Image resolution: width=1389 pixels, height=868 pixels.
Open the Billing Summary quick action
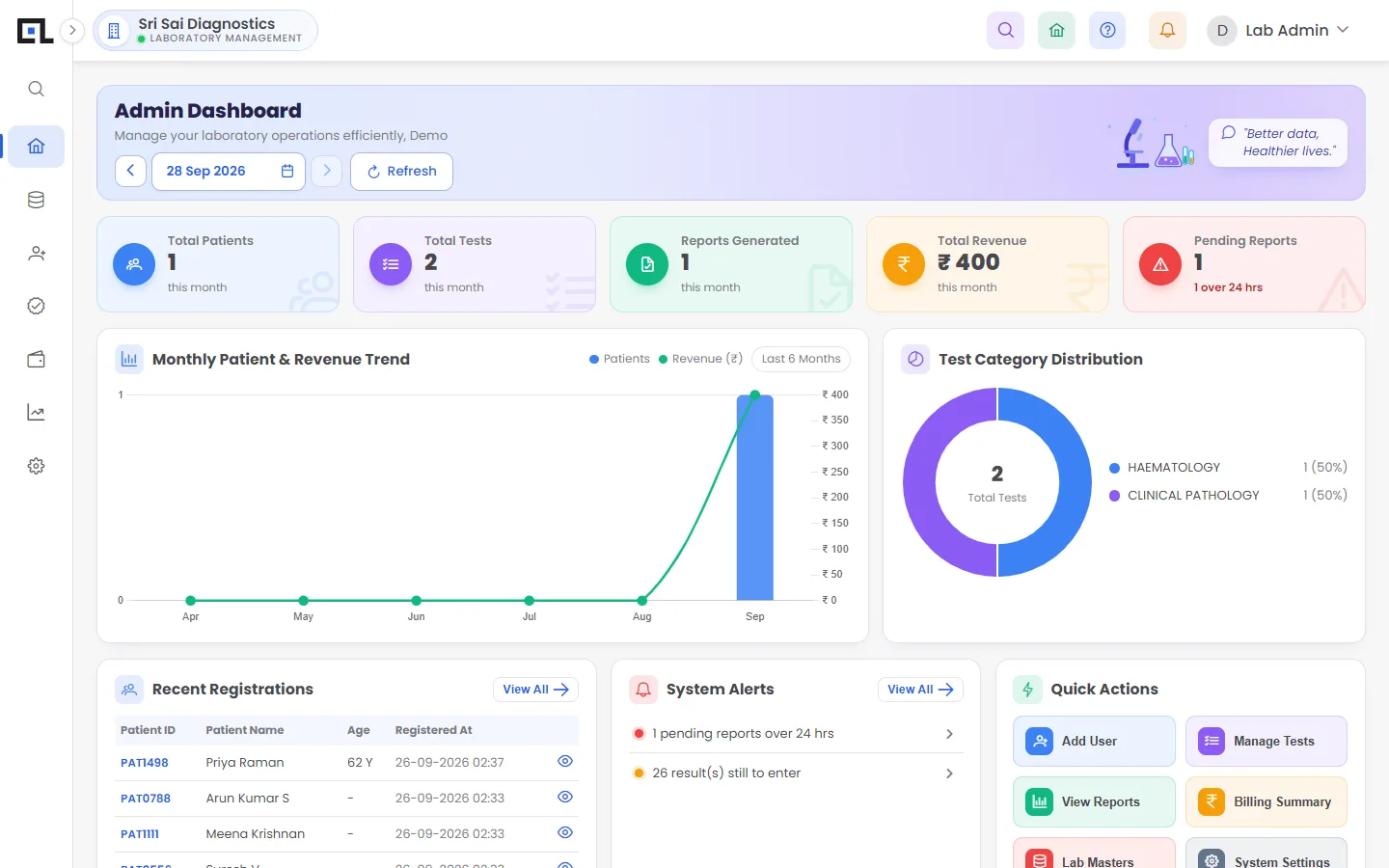(x=1266, y=801)
